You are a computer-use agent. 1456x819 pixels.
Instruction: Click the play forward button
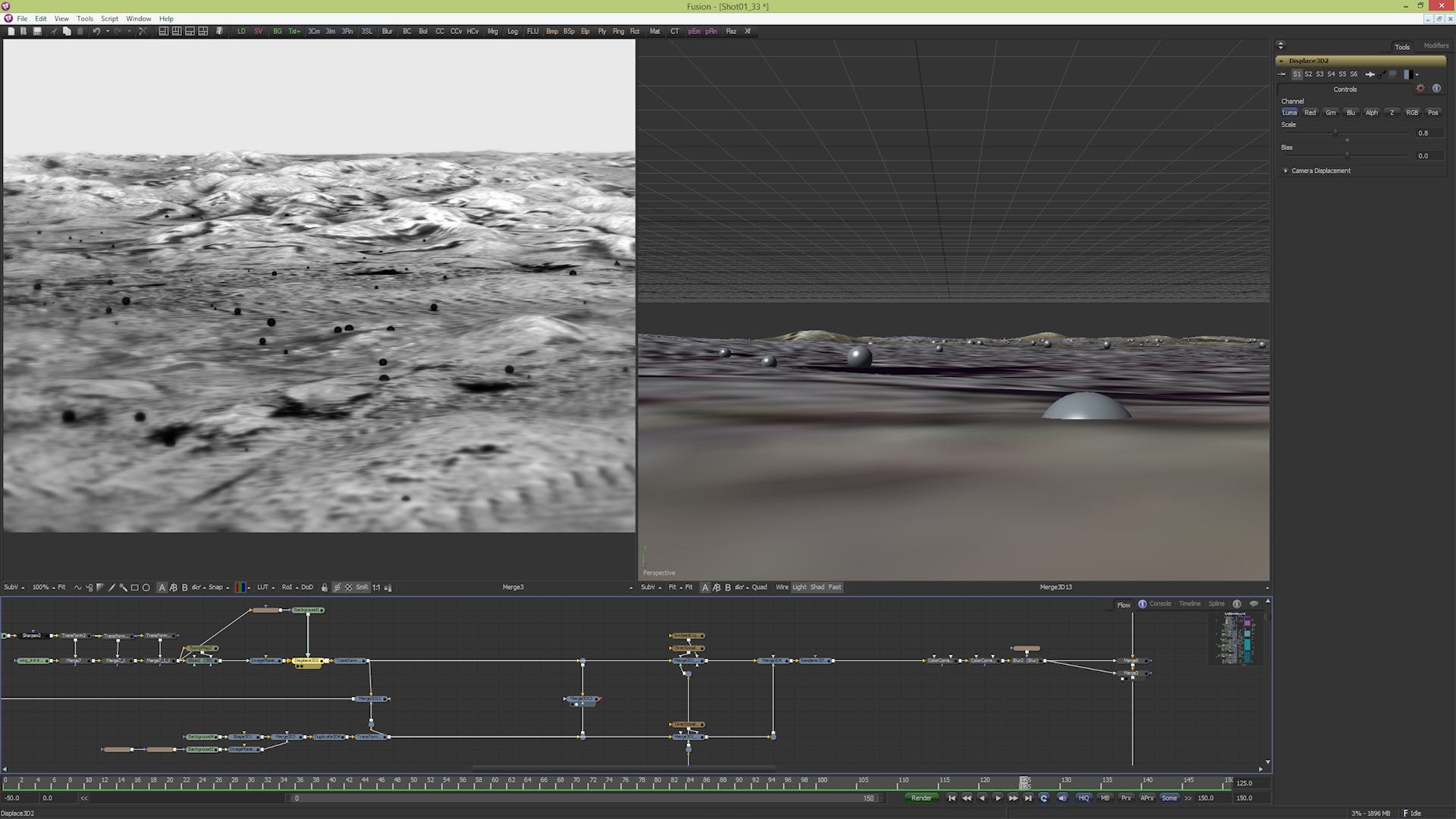pyautogui.click(x=997, y=798)
